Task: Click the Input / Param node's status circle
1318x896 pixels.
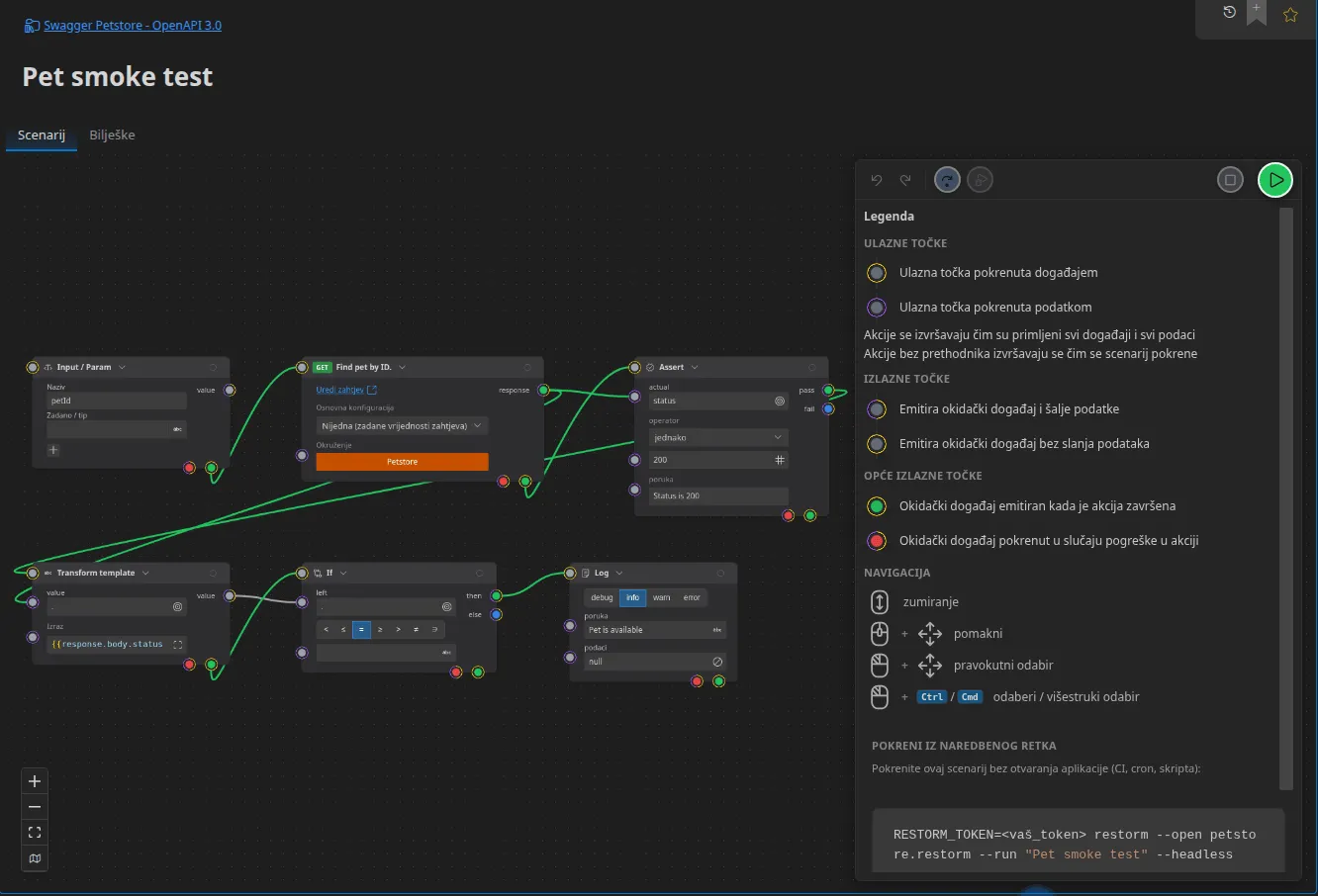Action: point(213,367)
